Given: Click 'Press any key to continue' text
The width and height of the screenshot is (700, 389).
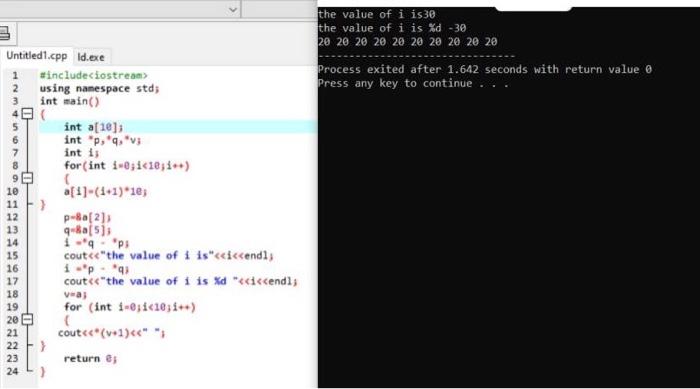Looking at the screenshot, I should point(413,84).
